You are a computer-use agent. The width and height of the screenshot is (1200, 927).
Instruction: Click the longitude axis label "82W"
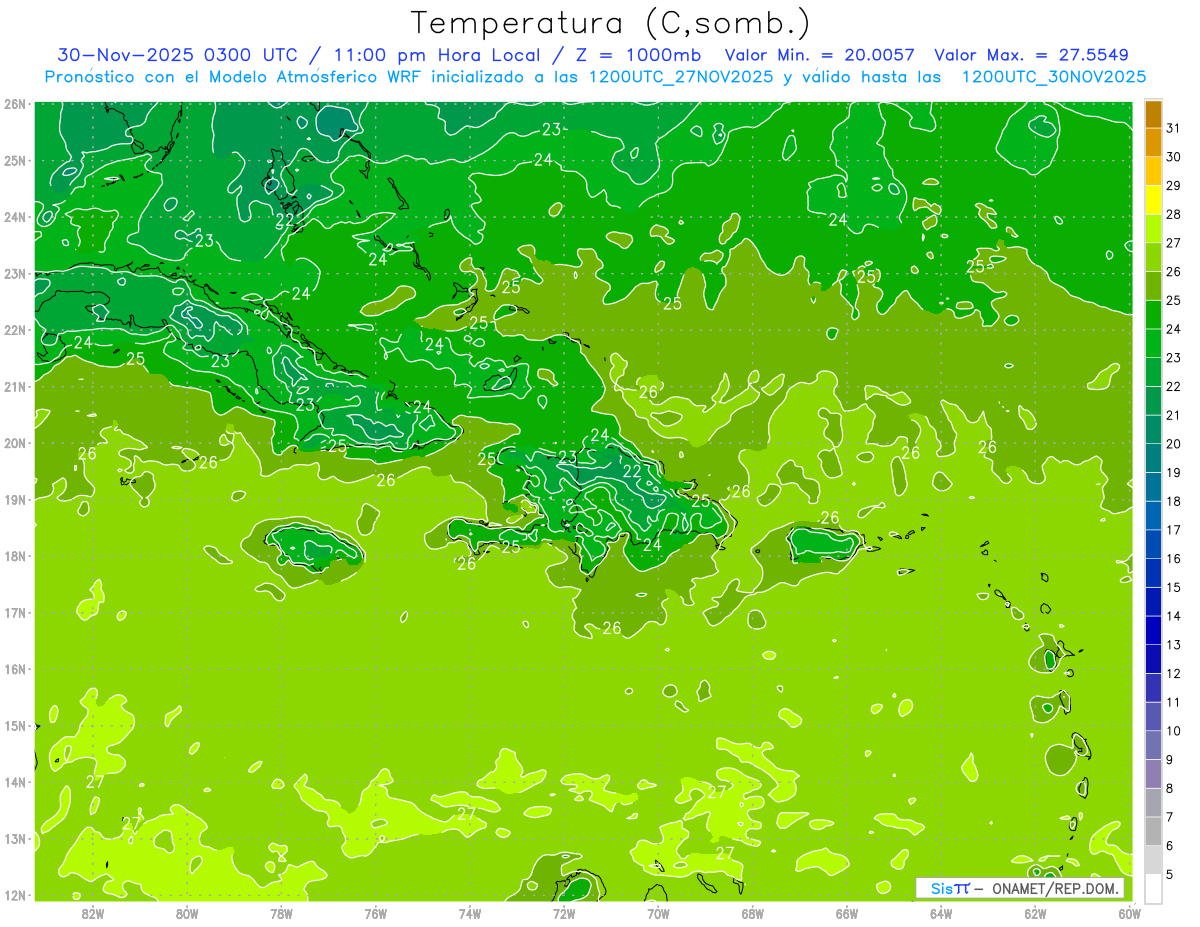[x=93, y=913]
